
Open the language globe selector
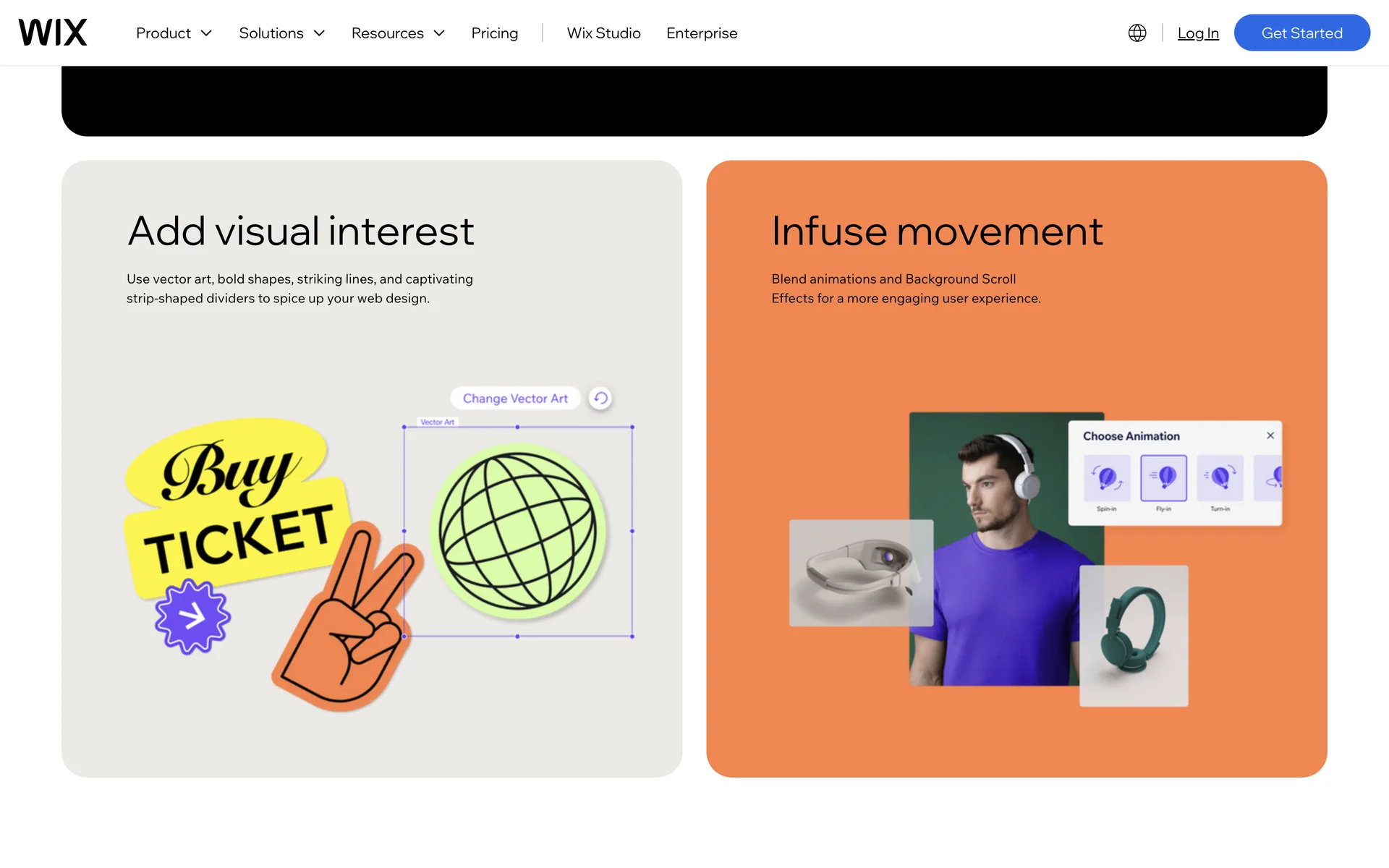click(x=1137, y=33)
